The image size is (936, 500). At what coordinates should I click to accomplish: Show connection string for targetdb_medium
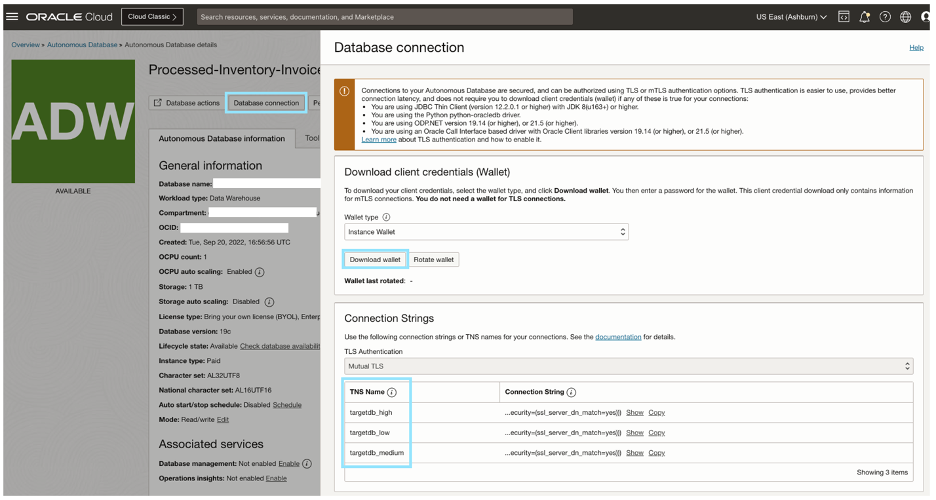635,453
